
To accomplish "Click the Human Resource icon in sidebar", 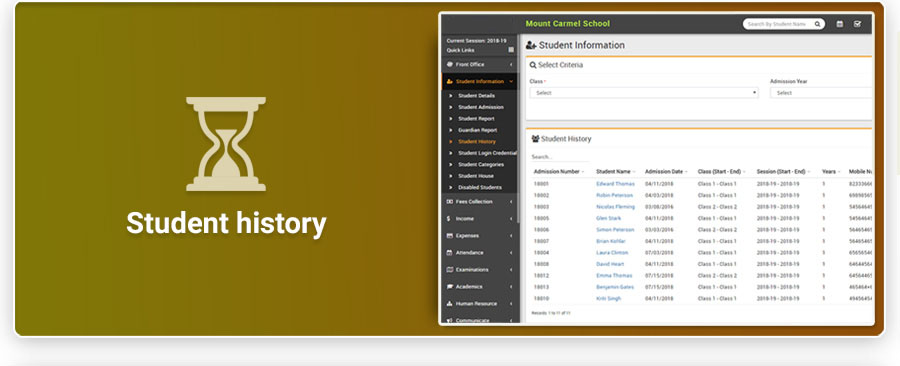I will (449, 303).
